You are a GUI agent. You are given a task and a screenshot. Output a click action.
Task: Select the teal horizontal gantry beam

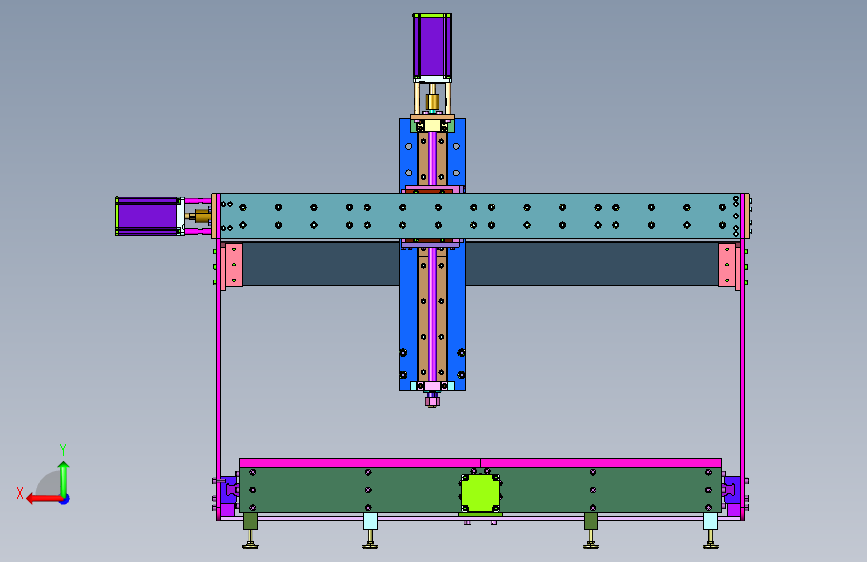click(x=479, y=216)
